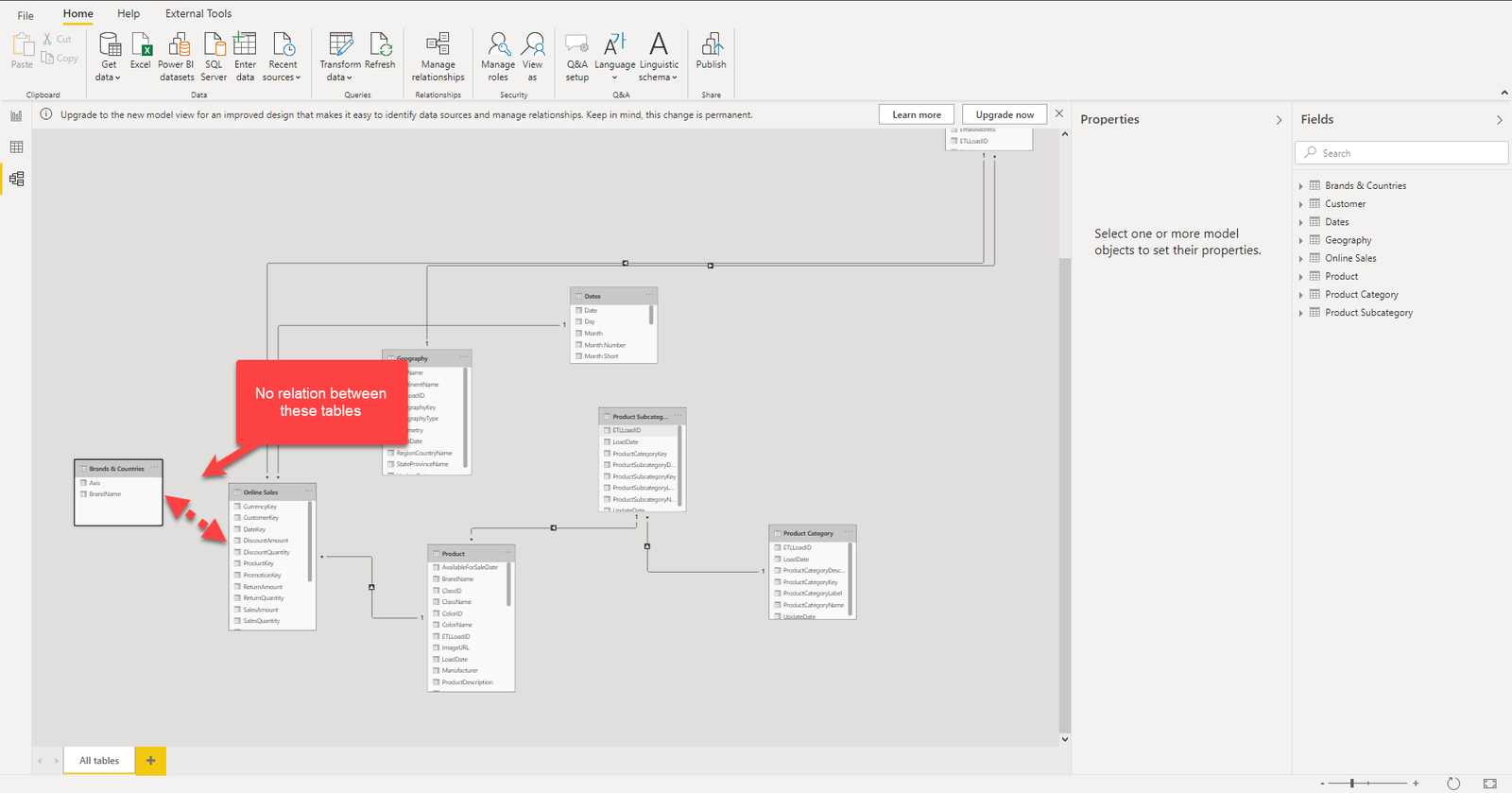The height and width of the screenshot is (793, 1512).
Task: Expand the Product Subcategory table
Action: pyautogui.click(x=1301, y=313)
